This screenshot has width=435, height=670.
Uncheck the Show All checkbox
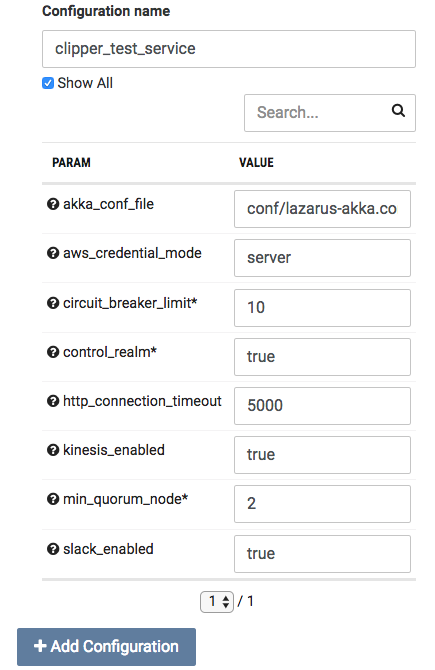48,83
